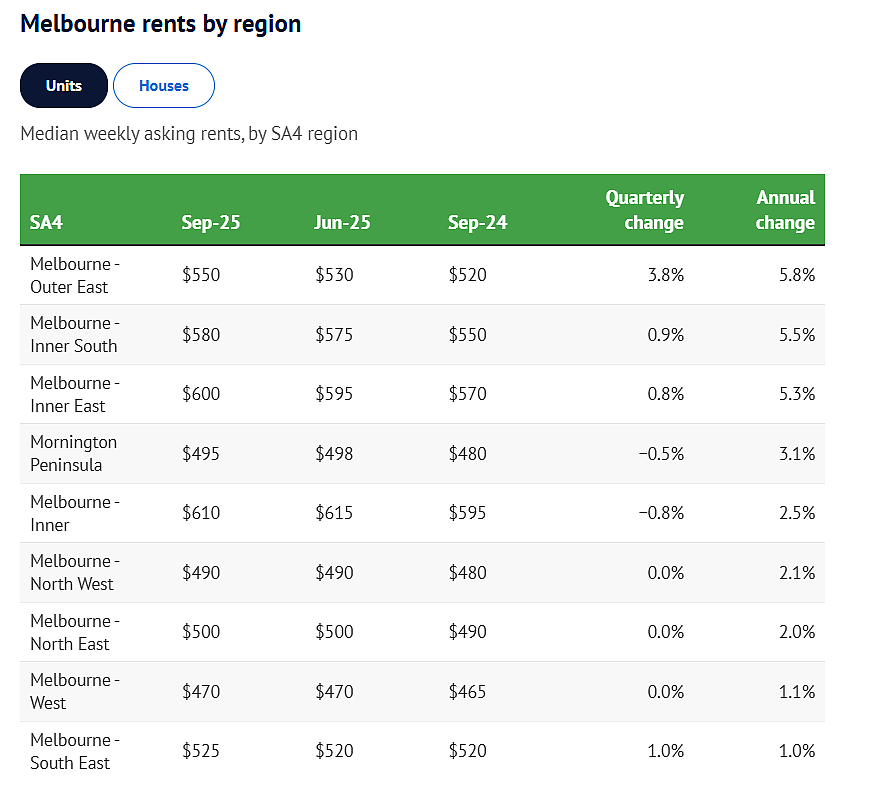Click the Sep-24 column header
Image resolution: width=871 pixels, height=789 pixels.
pyautogui.click(x=478, y=222)
